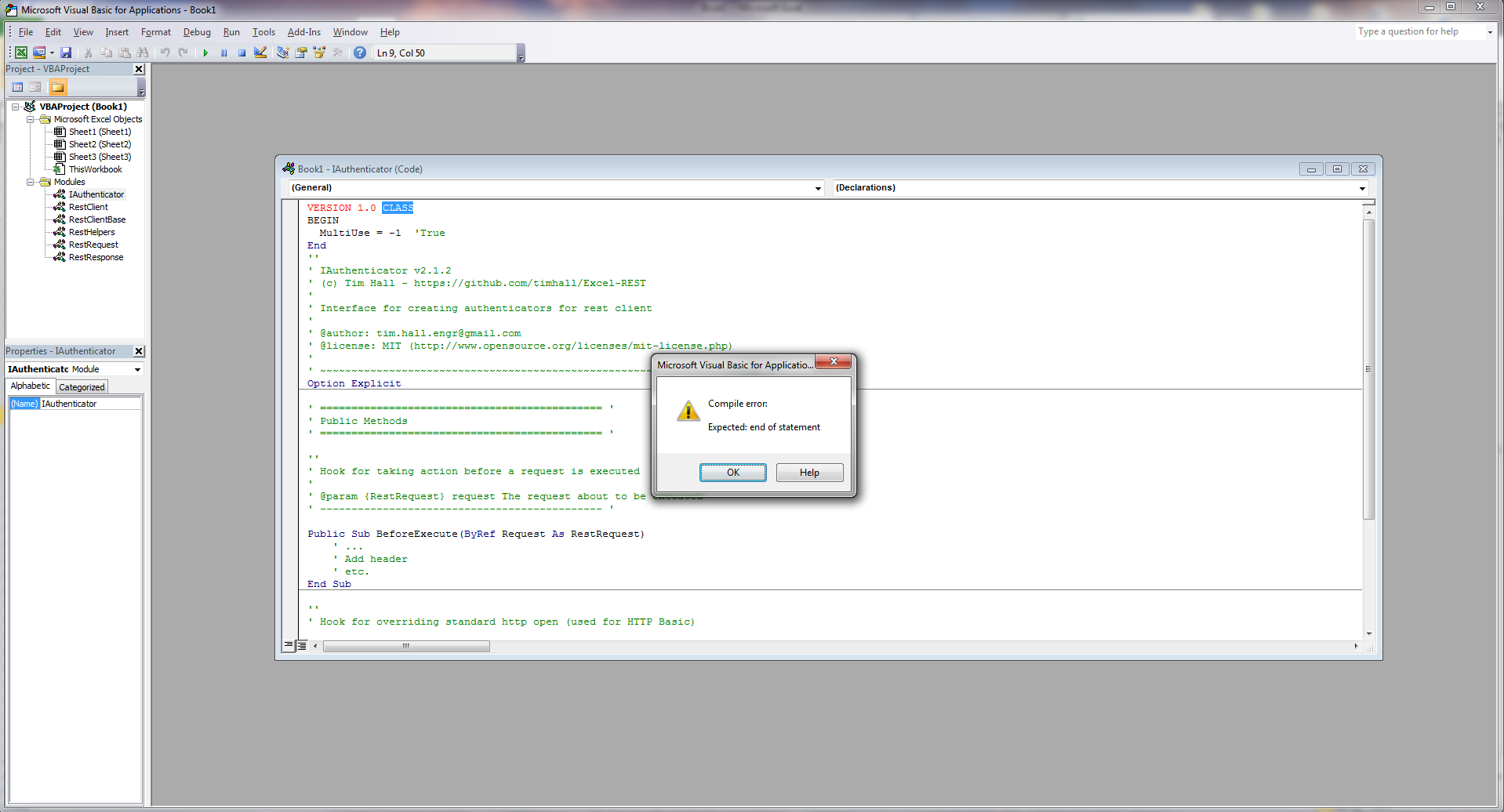Image resolution: width=1504 pixels, height=812 pixels.
Task: Select Sheet1 (Sheet1) in project tree
Action: tap(100, 132)
